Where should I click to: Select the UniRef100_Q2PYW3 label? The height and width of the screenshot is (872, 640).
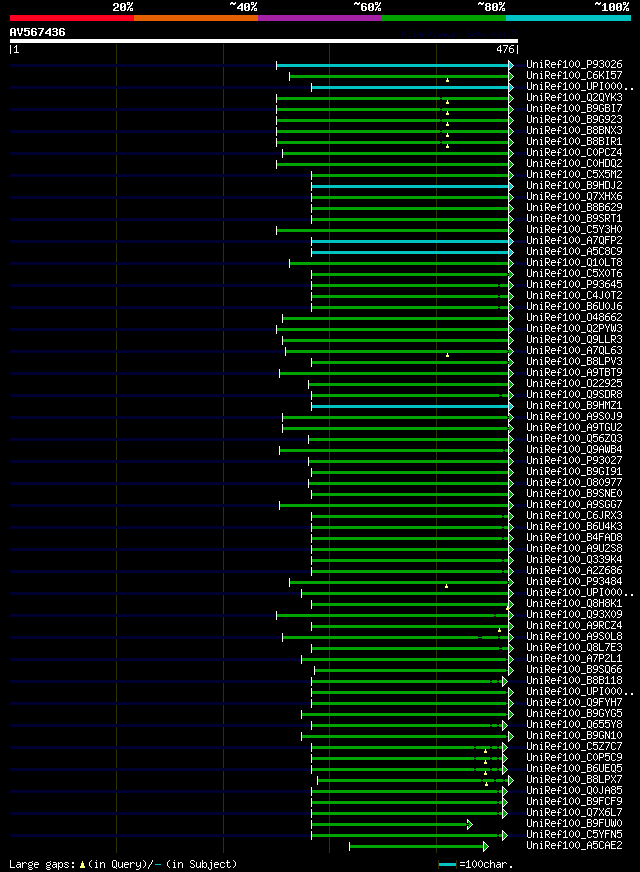(574, 329)
